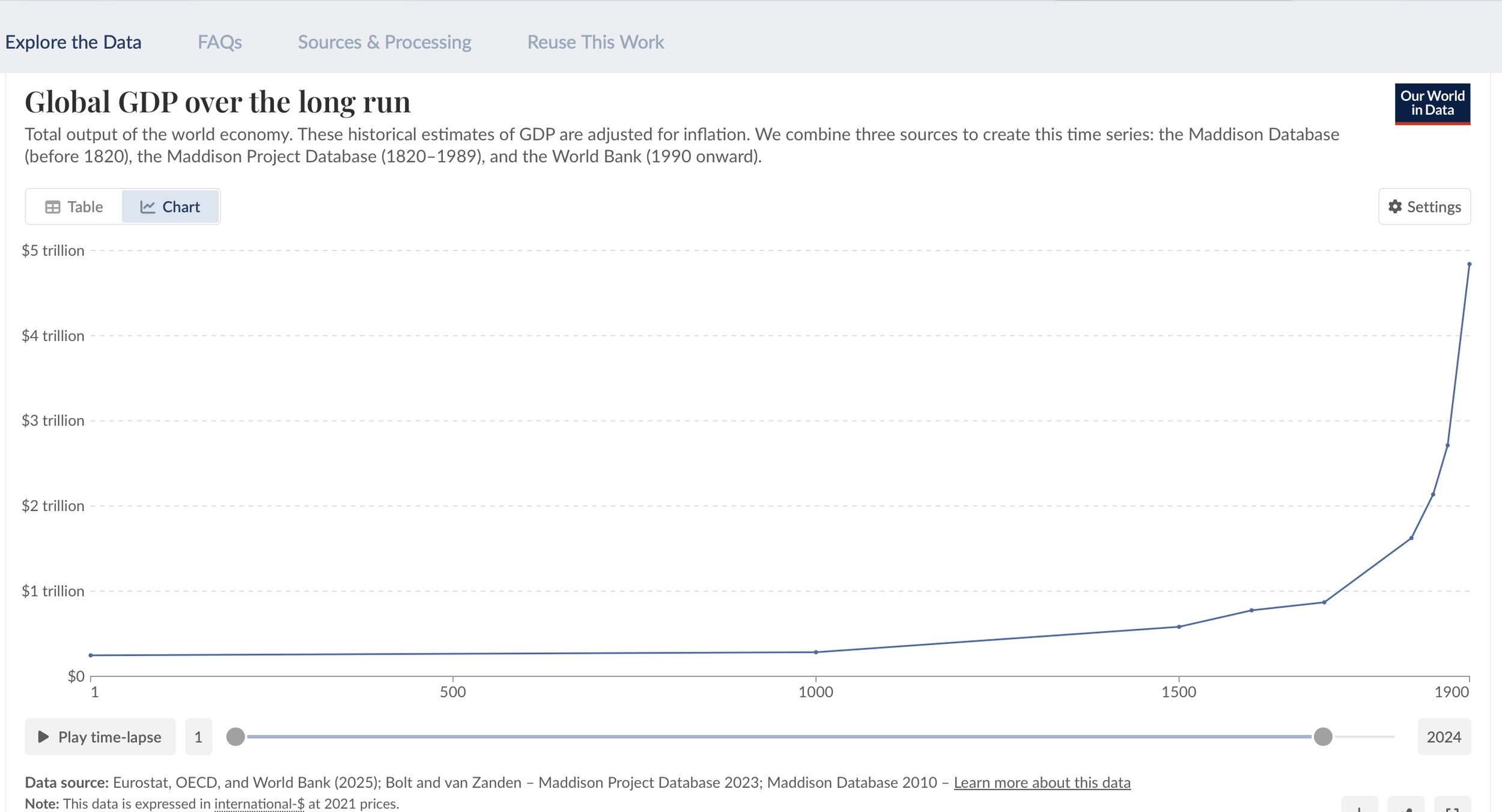The width and height of the screenshot is (1502, 812).
Task: Click the $5 trillion axis label
Action: coord(53,250)
